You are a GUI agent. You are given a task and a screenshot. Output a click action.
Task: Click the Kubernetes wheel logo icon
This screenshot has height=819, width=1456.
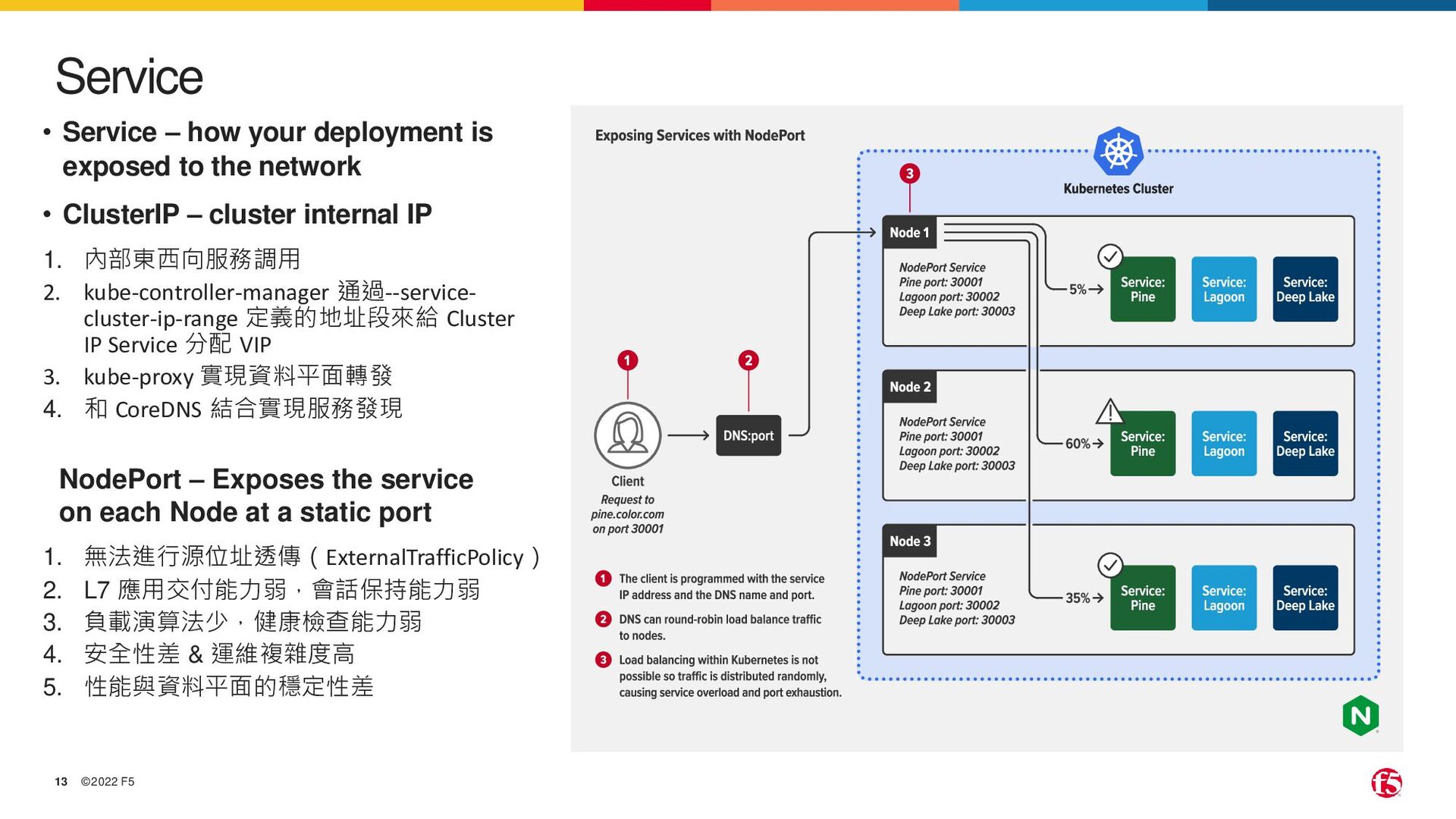point(1118,152)
